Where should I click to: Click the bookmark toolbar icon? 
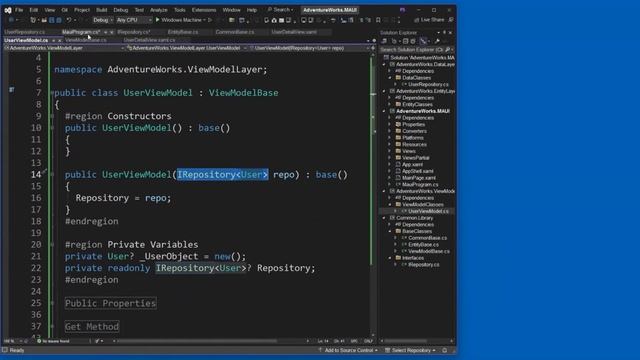378,20
